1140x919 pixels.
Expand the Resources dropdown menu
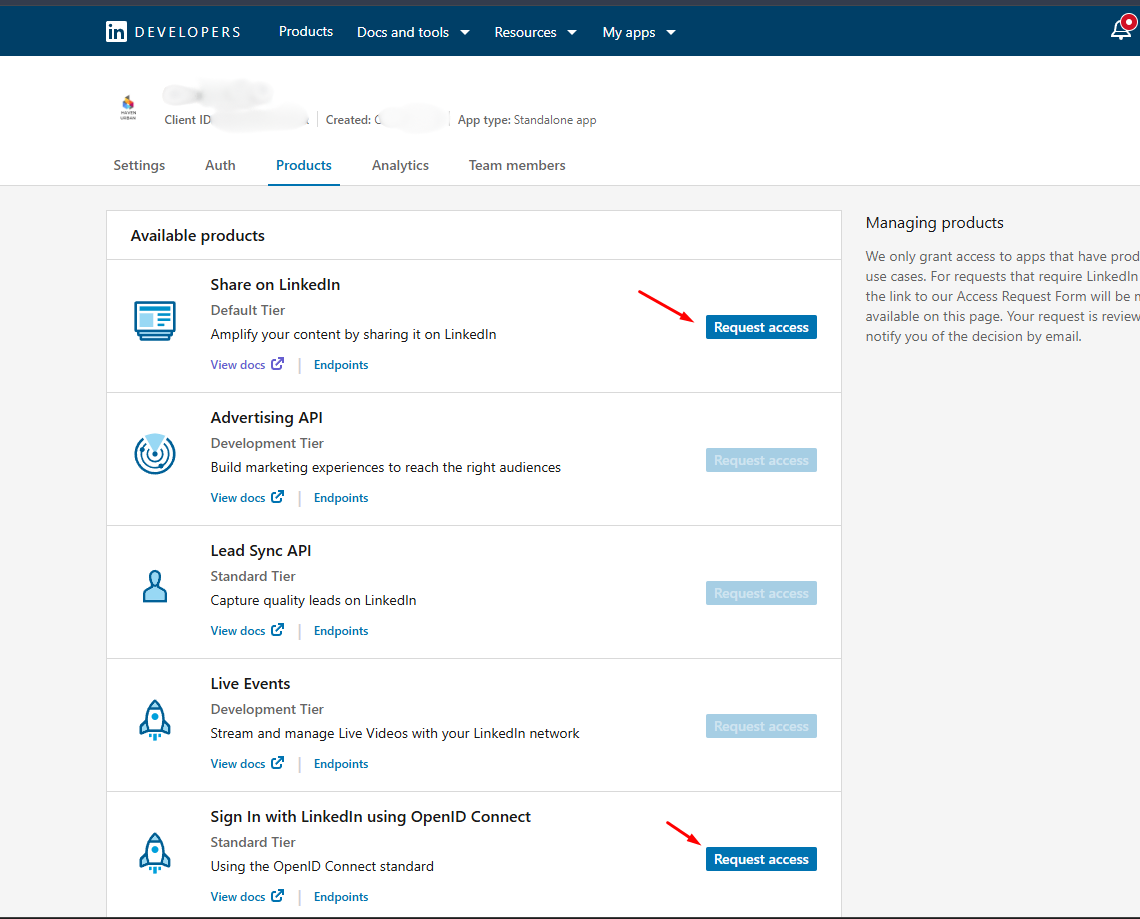[x=535, y=32]
